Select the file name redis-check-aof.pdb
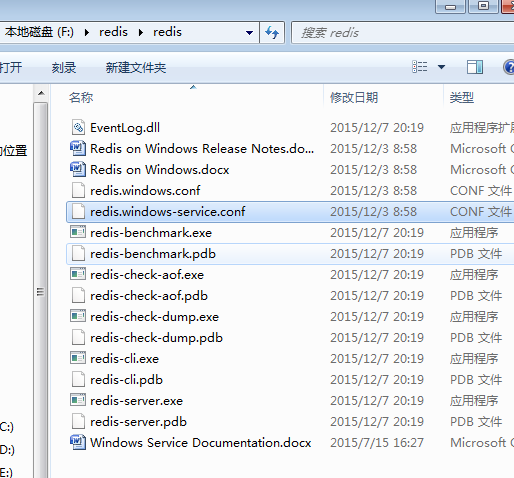514x478 pixels. 149,296
